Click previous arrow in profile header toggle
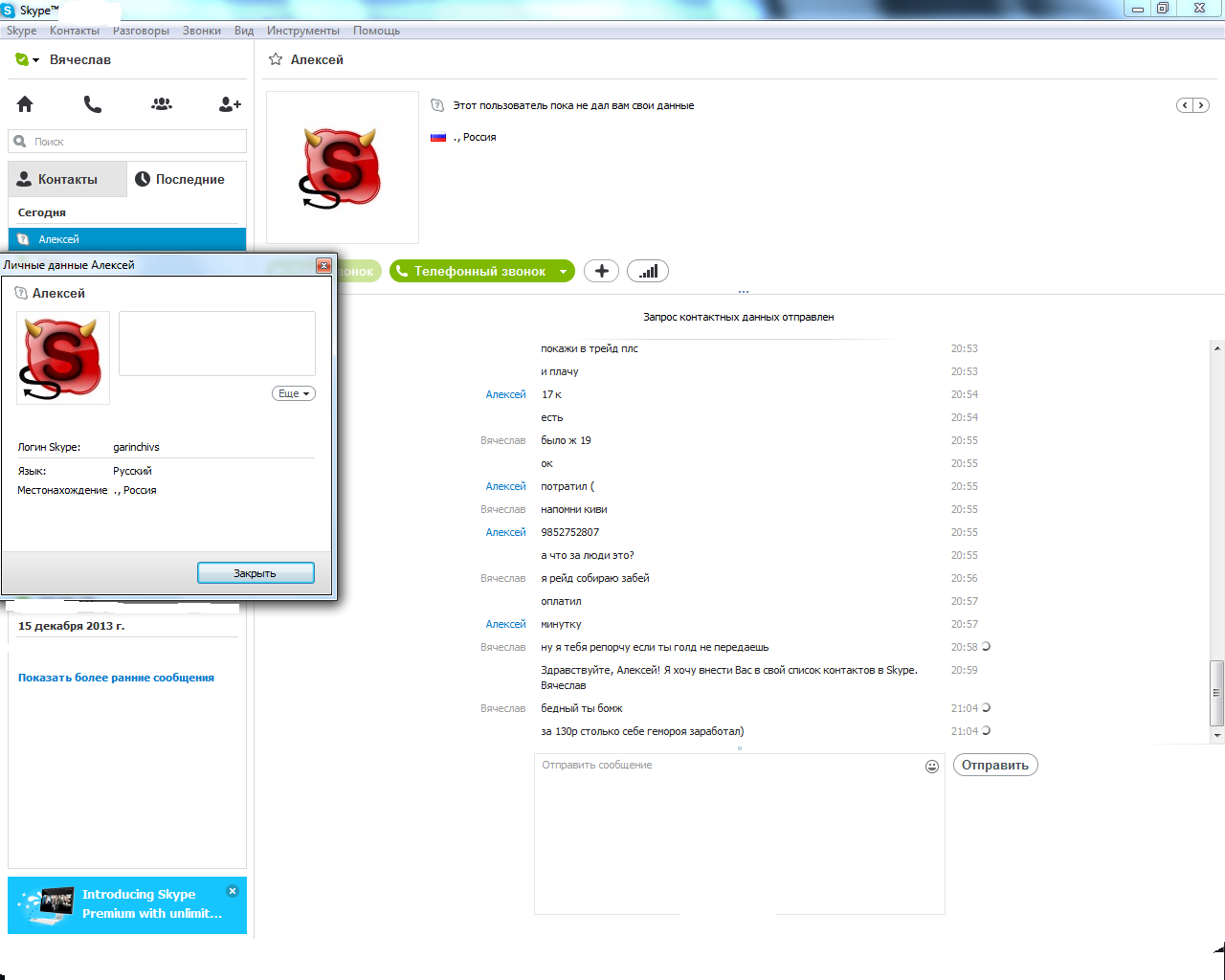Viewport: 1225px width, 980px height. [1185, 105]
